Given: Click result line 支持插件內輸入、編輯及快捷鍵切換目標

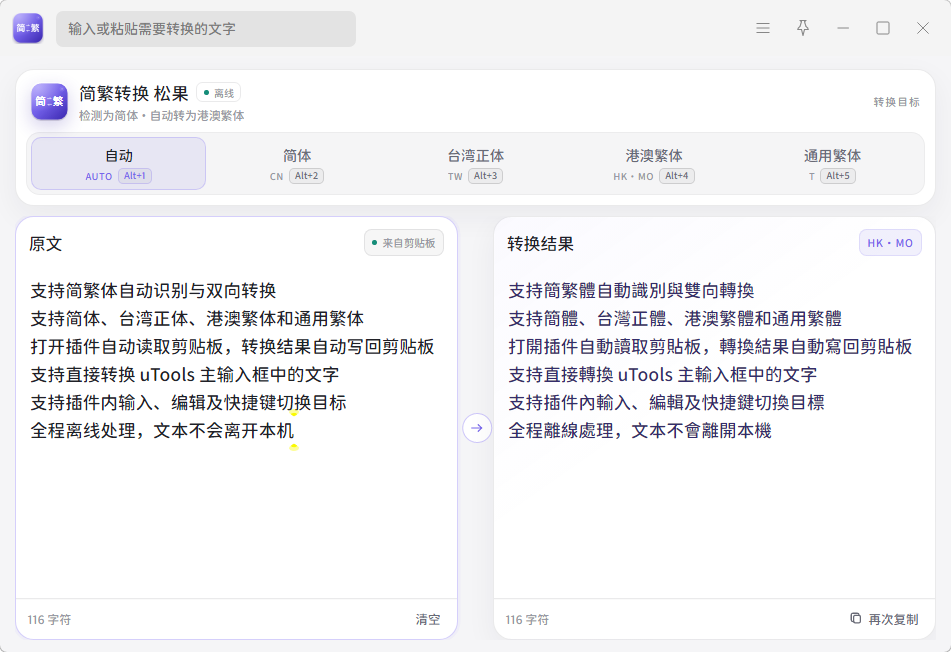Looking at the screenshot, I should (x=667, y=402).
